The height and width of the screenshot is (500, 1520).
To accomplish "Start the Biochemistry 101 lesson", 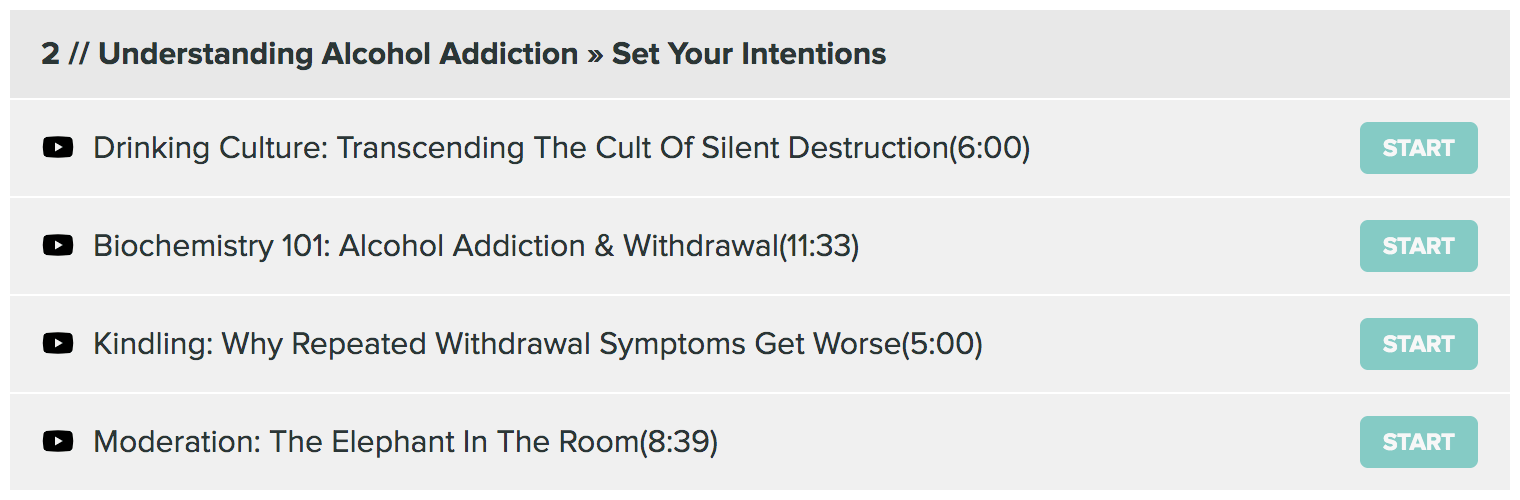I will (x=1418, y=246).
